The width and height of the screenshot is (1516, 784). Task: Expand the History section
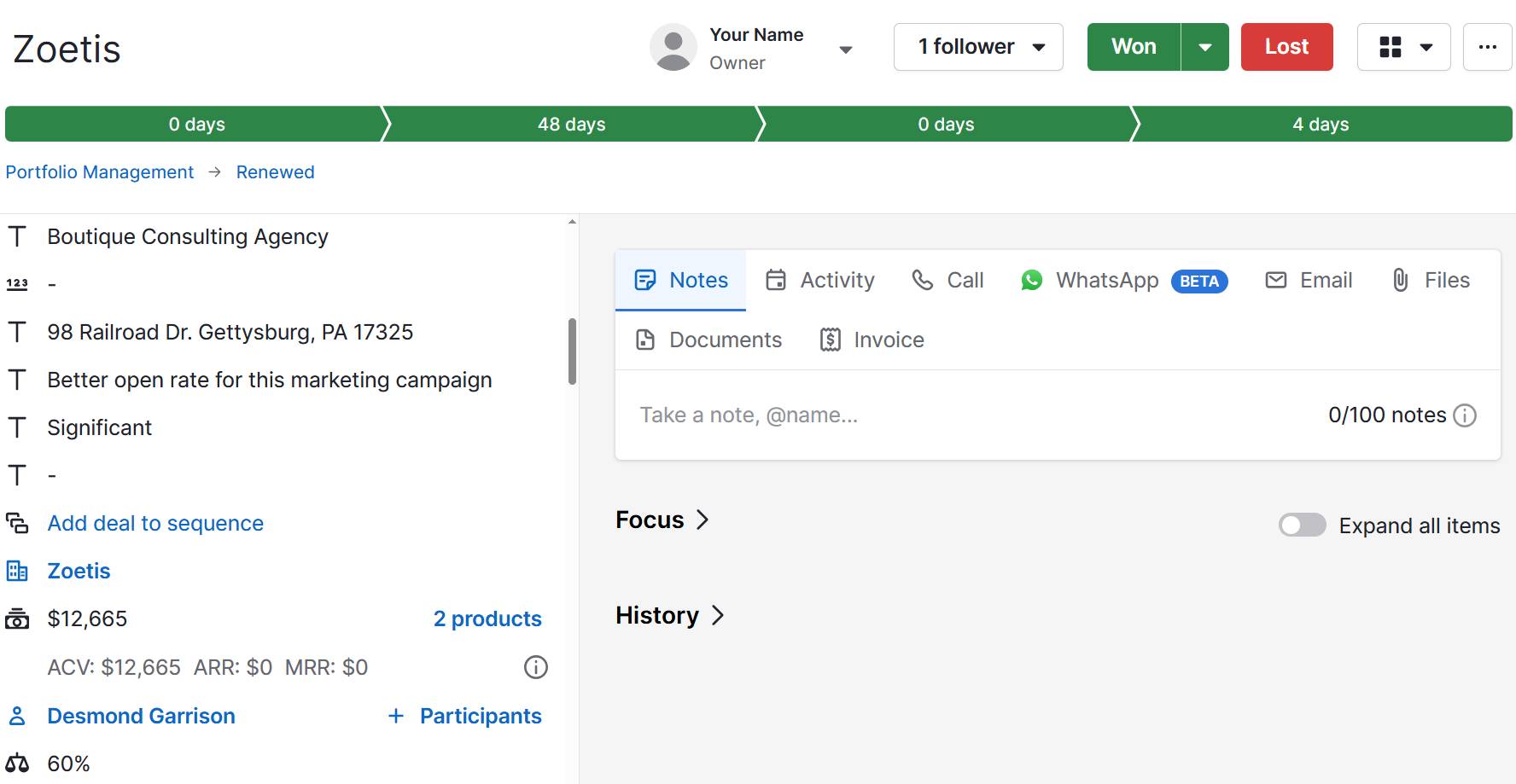pos(670,615)
